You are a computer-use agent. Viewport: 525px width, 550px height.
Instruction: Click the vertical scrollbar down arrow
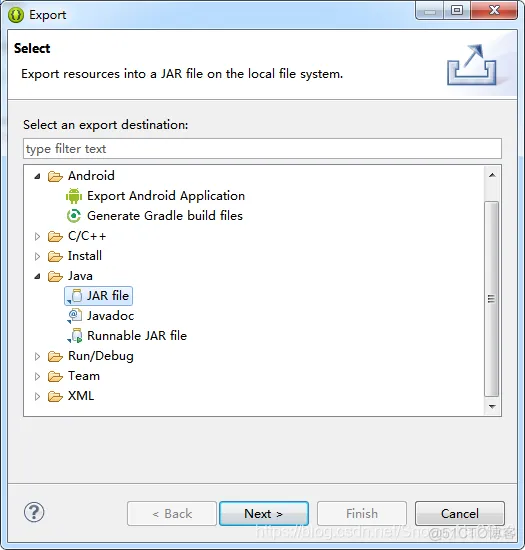492,407
